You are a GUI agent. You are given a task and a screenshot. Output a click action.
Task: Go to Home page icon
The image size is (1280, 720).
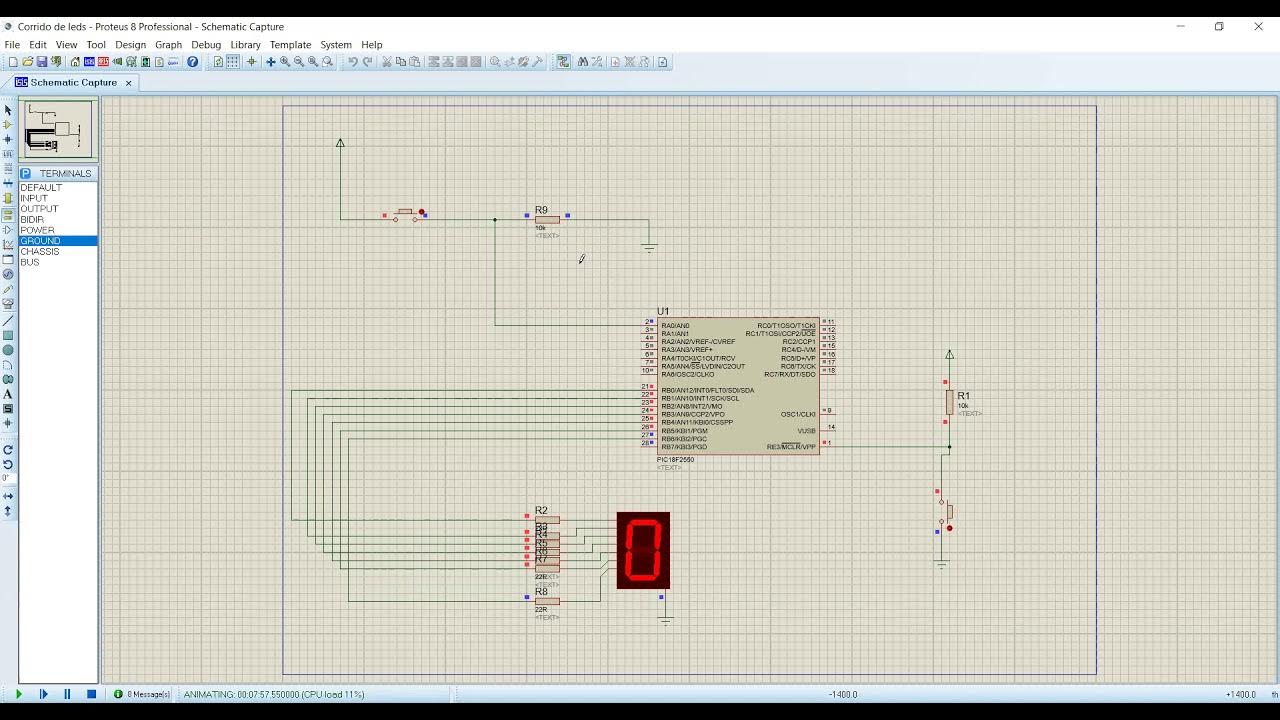click(75, 62)
